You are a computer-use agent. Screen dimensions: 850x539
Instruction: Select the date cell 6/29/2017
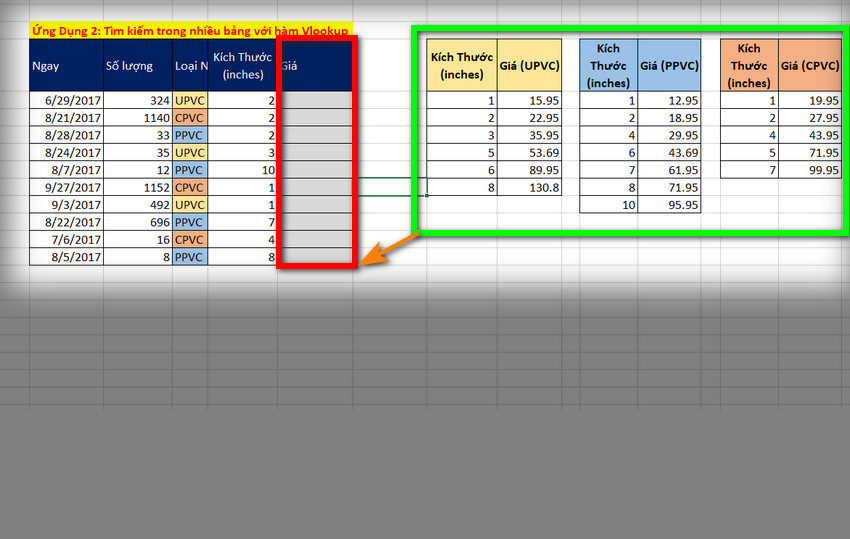[65, 100]
